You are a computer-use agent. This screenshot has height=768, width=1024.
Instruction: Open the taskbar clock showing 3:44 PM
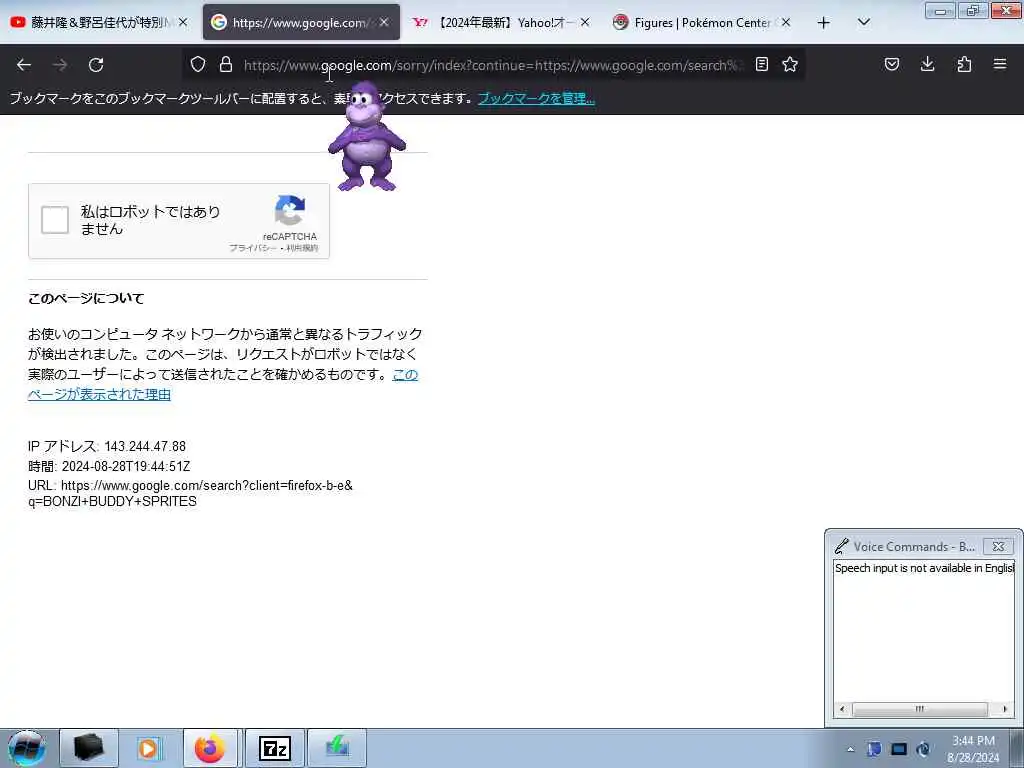[x=973, y=749]
